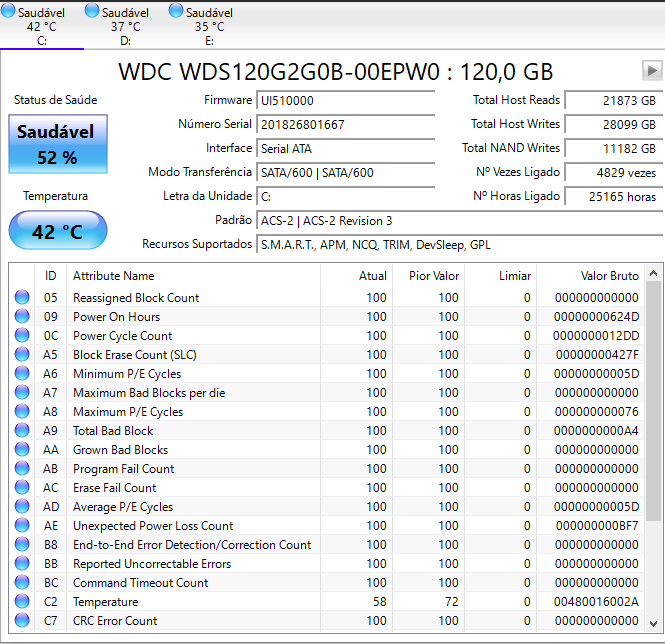Click status icon of Command Timeout Count row
This screenshot has height=644, width=665.
22,582
